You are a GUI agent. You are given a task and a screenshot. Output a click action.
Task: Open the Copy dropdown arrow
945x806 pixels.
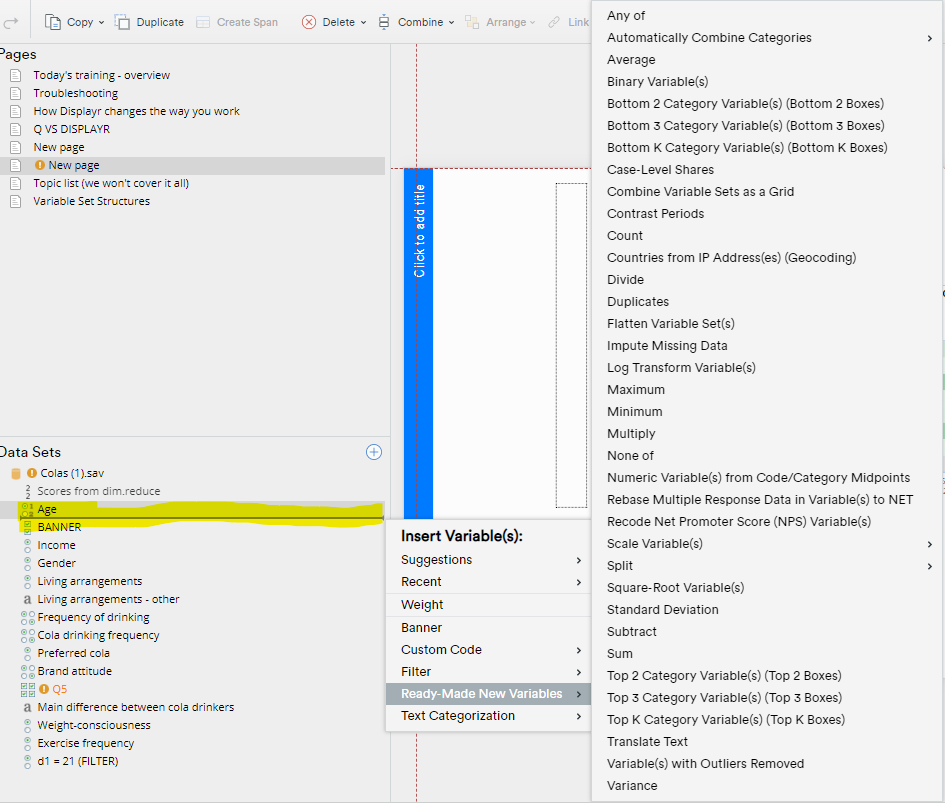coord(101,22)
